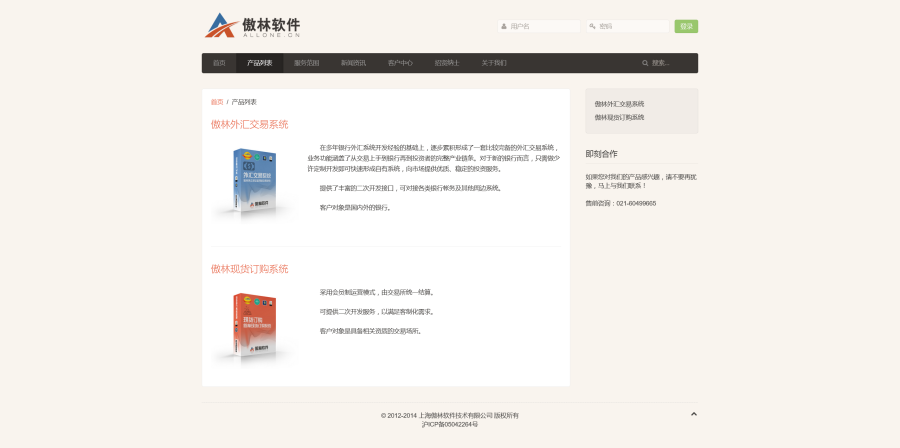Click the phone number 021-60499665 text

click(637, 204)
